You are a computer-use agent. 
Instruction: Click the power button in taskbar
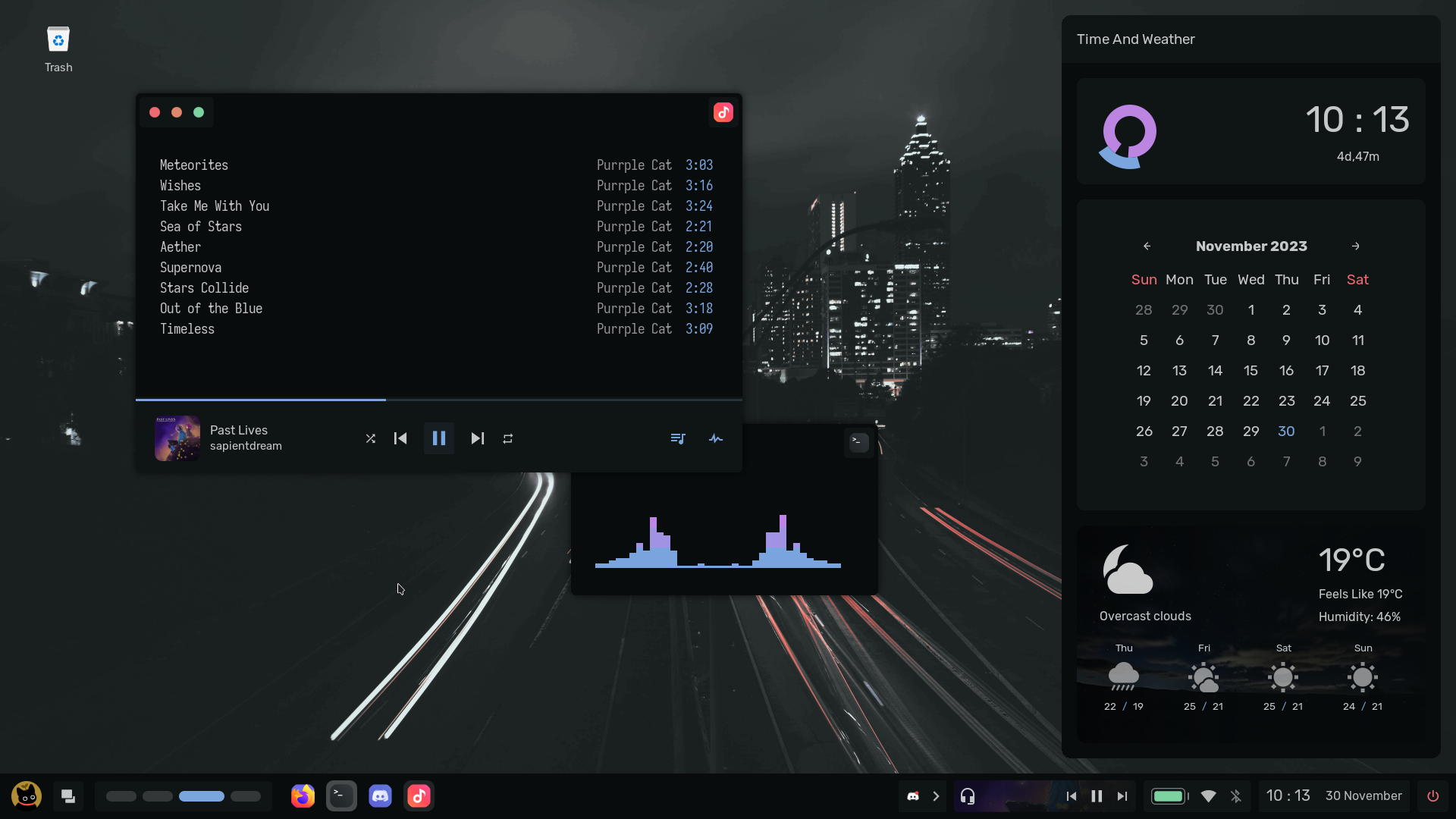[x=1432, y=796]
